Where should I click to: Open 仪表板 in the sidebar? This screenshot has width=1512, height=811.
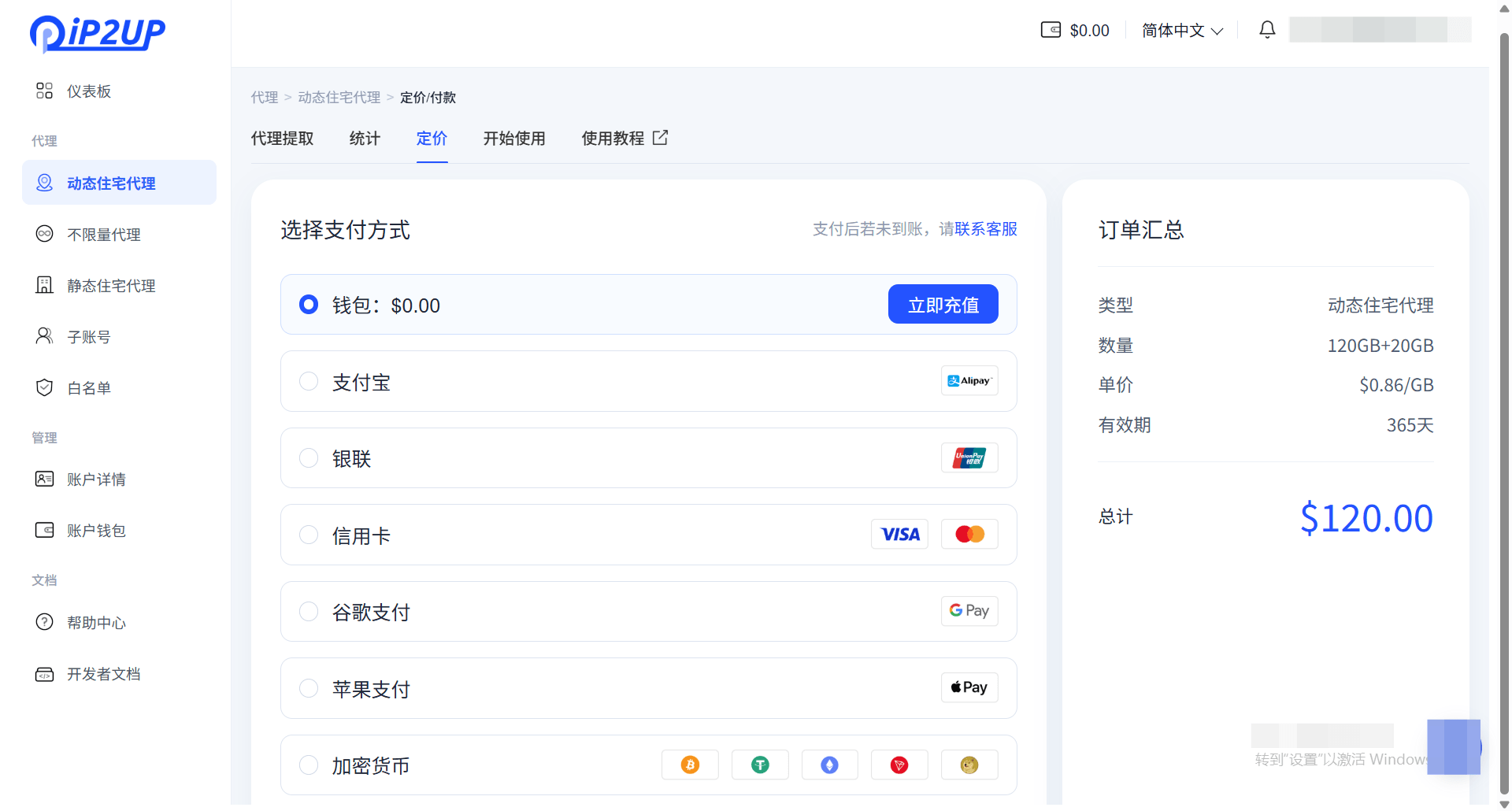(x=119, y=91)
